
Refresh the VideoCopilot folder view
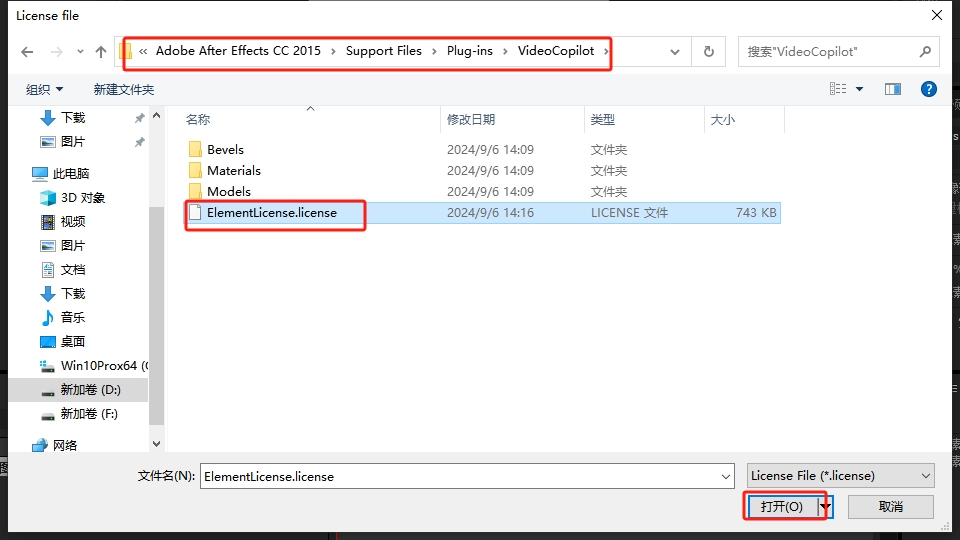(x=709, y=52)
